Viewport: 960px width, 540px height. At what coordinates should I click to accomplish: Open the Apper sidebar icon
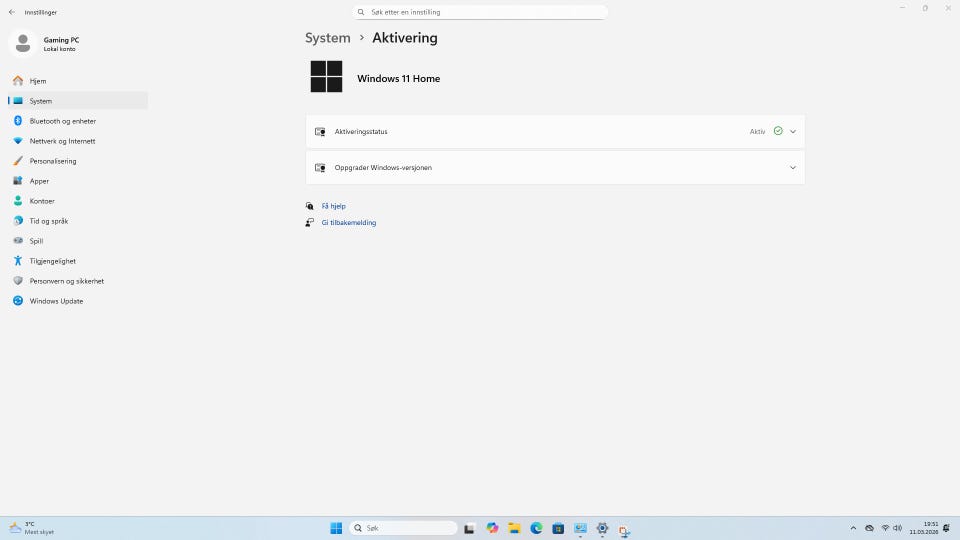tap(18, 181)
